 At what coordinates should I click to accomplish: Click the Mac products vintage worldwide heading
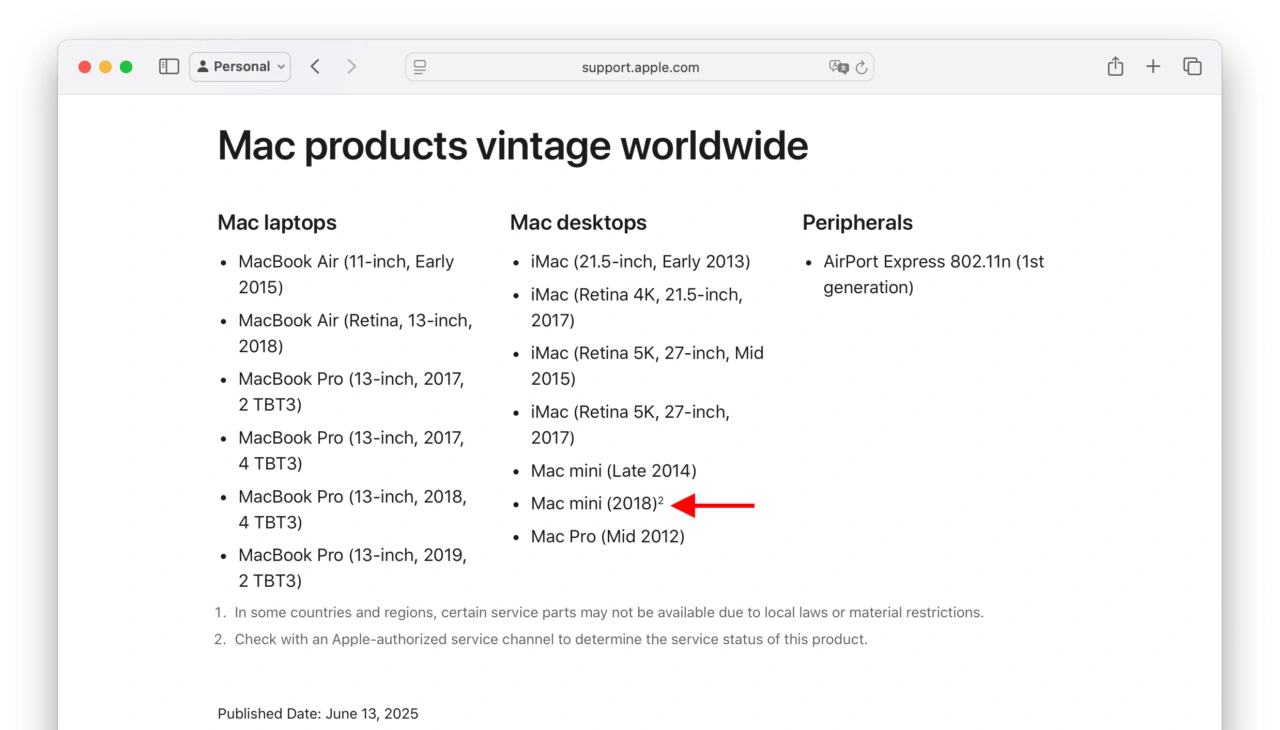point(512,146)
